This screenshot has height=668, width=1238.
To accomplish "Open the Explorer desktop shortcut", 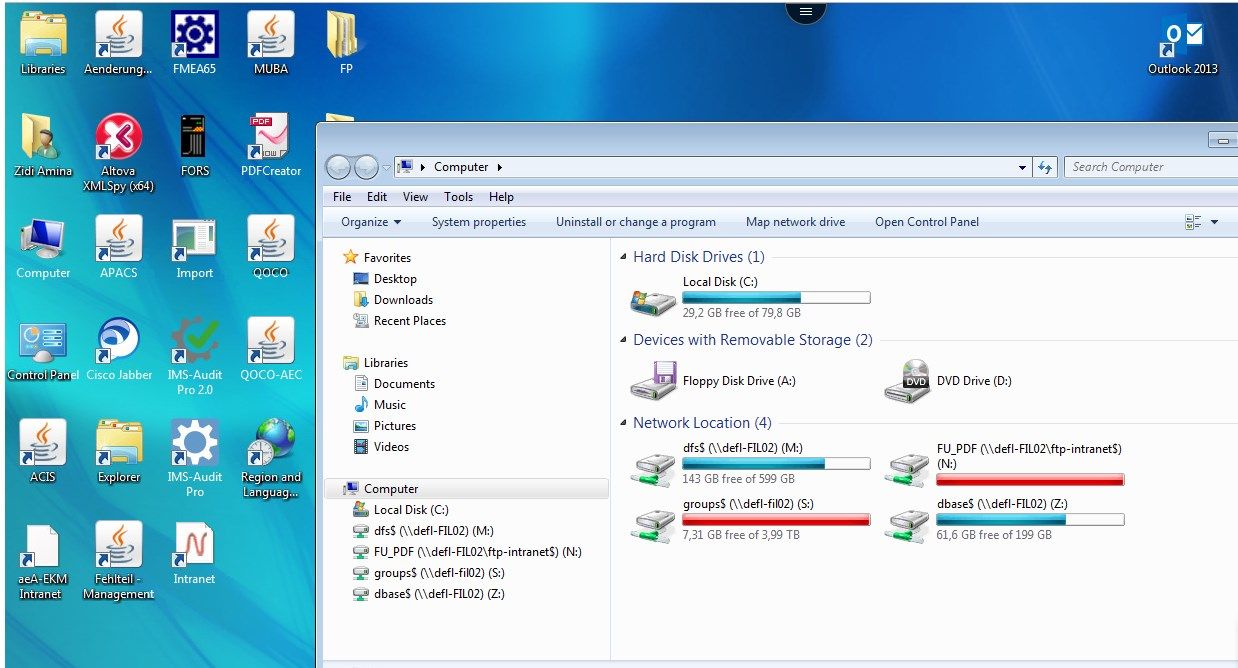I will [x=119, y=452].
